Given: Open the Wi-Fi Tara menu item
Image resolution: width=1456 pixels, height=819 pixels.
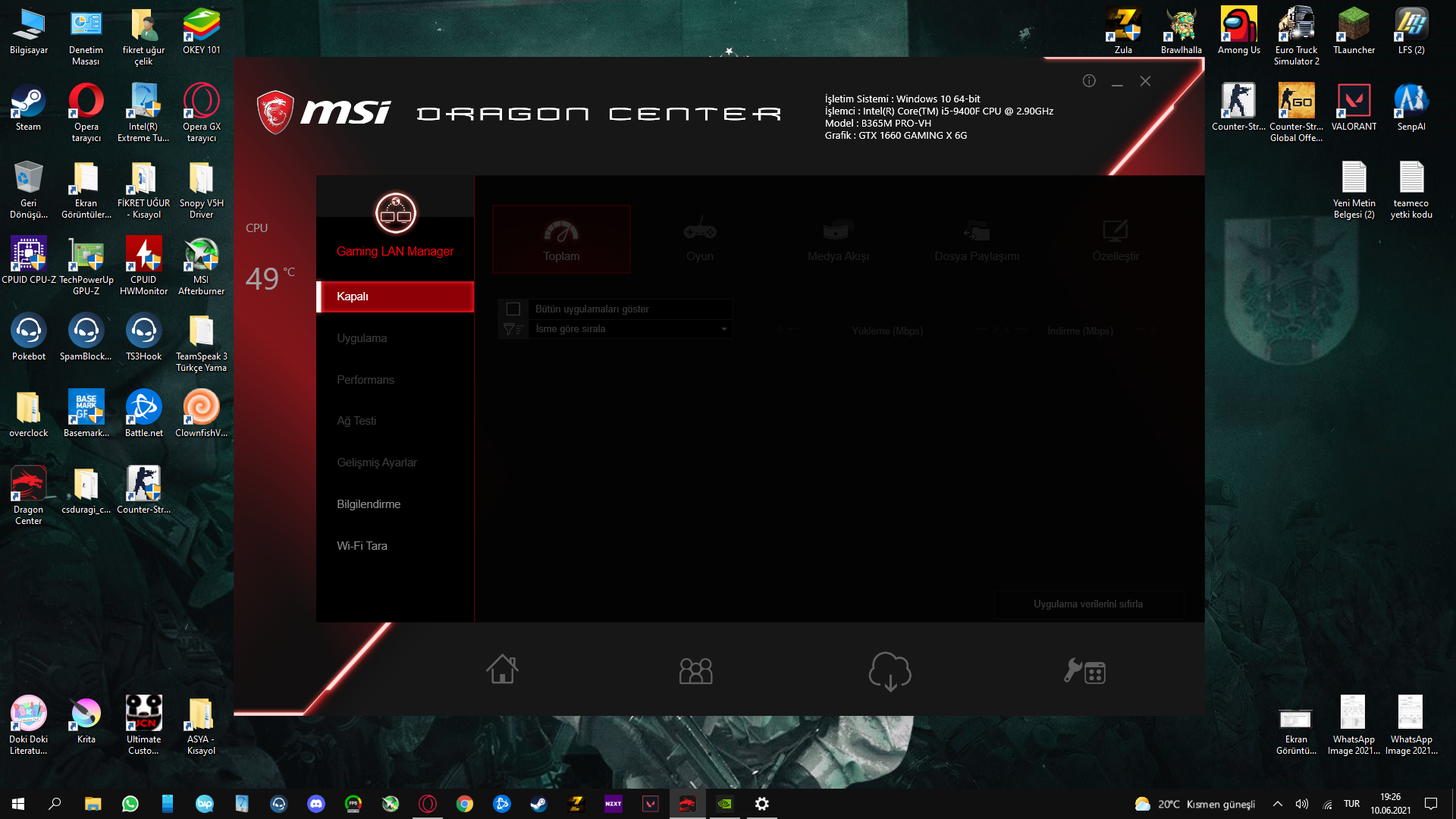Looking at the screenshot, I should 362,546.
